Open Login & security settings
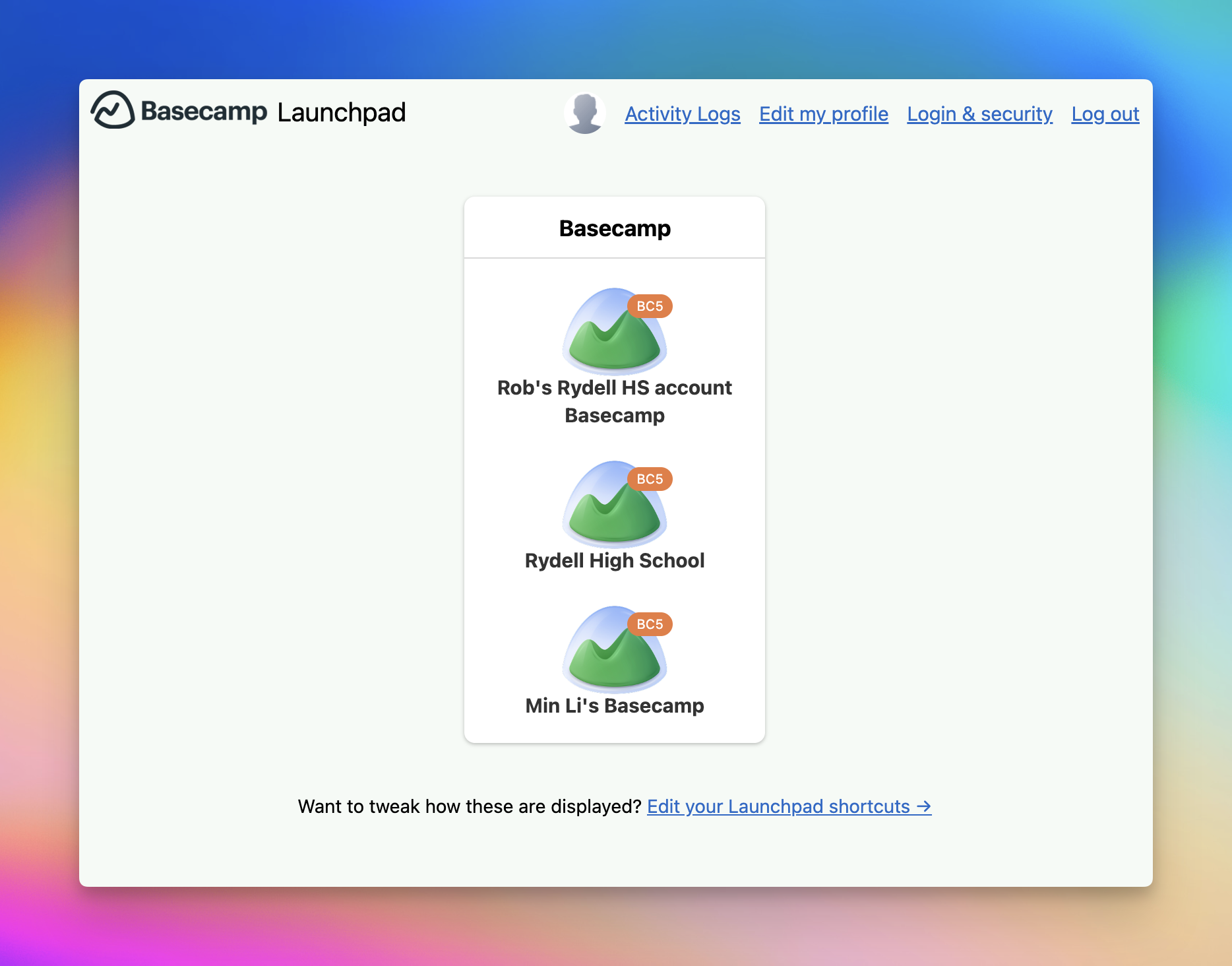The width and height of the screenshot is (1232, 966). (x=979, y=114)
